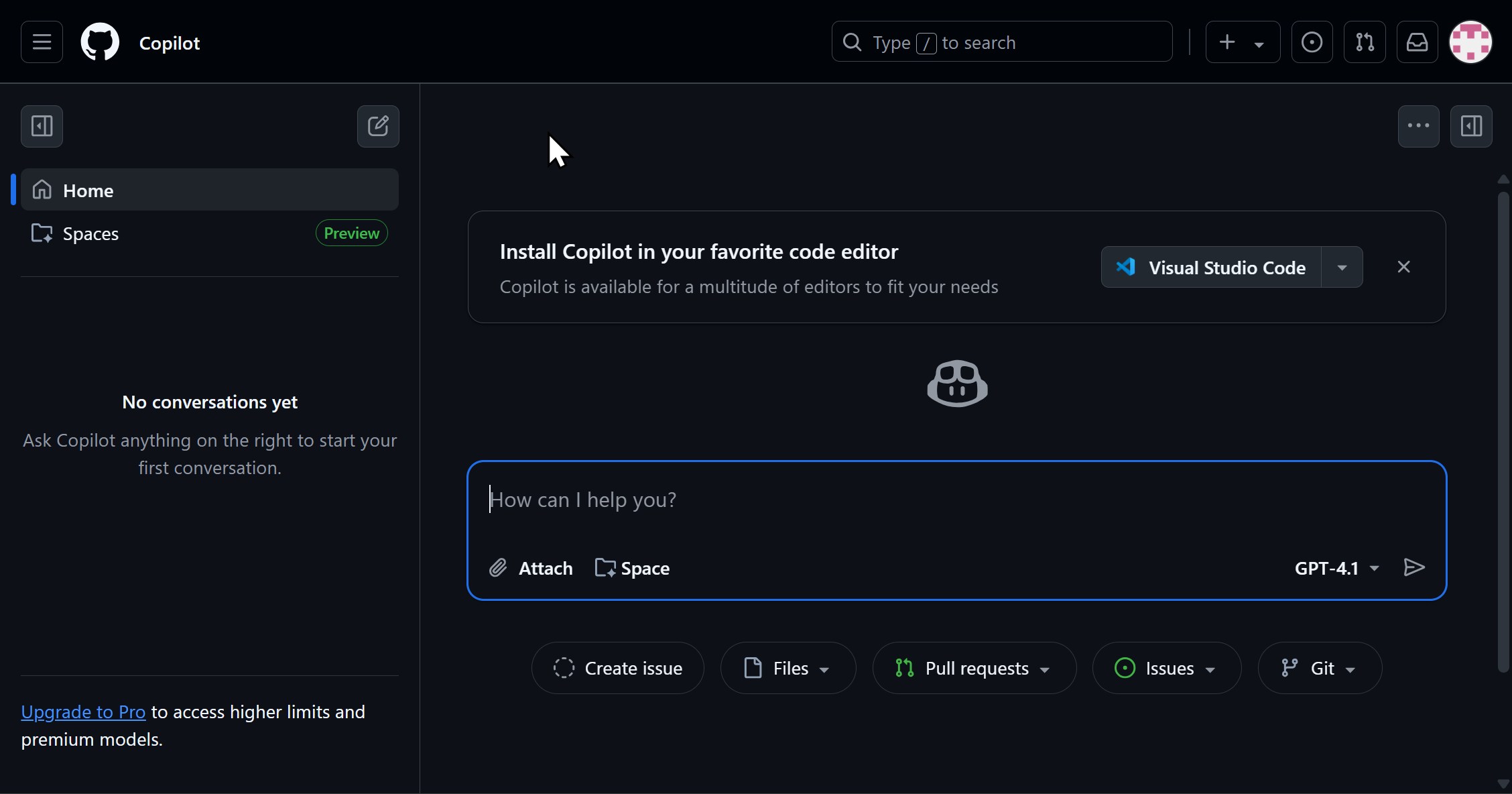The width and height of the screenshot is (1512, 794).
Task: Expand the Issues suggestions dropdown
Action: pyautogui.click(x=1166, y=668)
